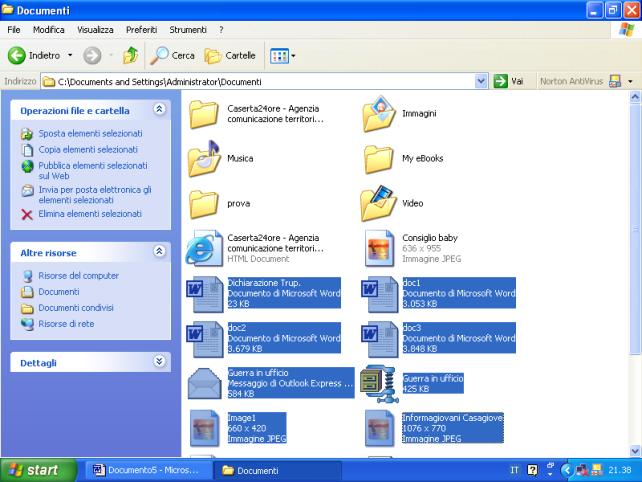Image resolution: width=642 pixels, height=482 pixels.
Task: Select the Video folder icon
Action: click(379, 203)
